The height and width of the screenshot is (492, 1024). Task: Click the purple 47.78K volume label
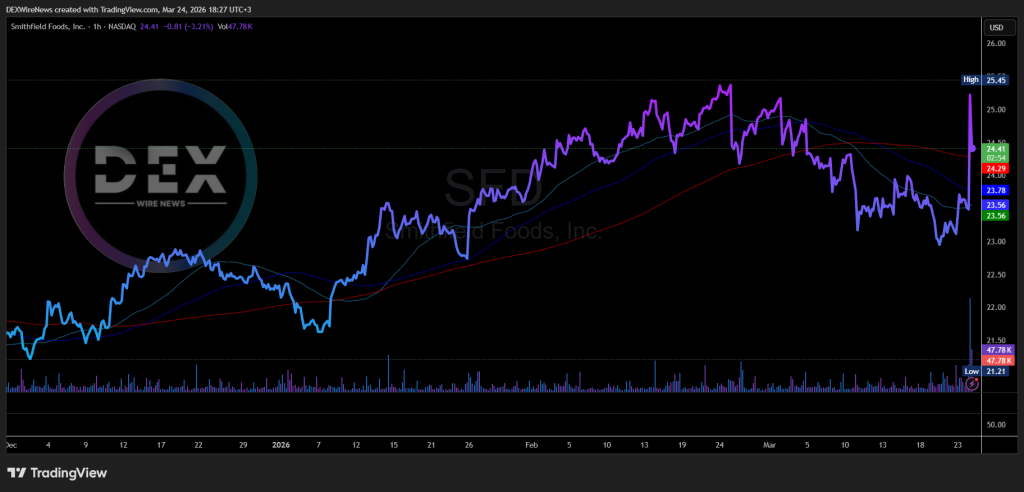pos(999,350)
